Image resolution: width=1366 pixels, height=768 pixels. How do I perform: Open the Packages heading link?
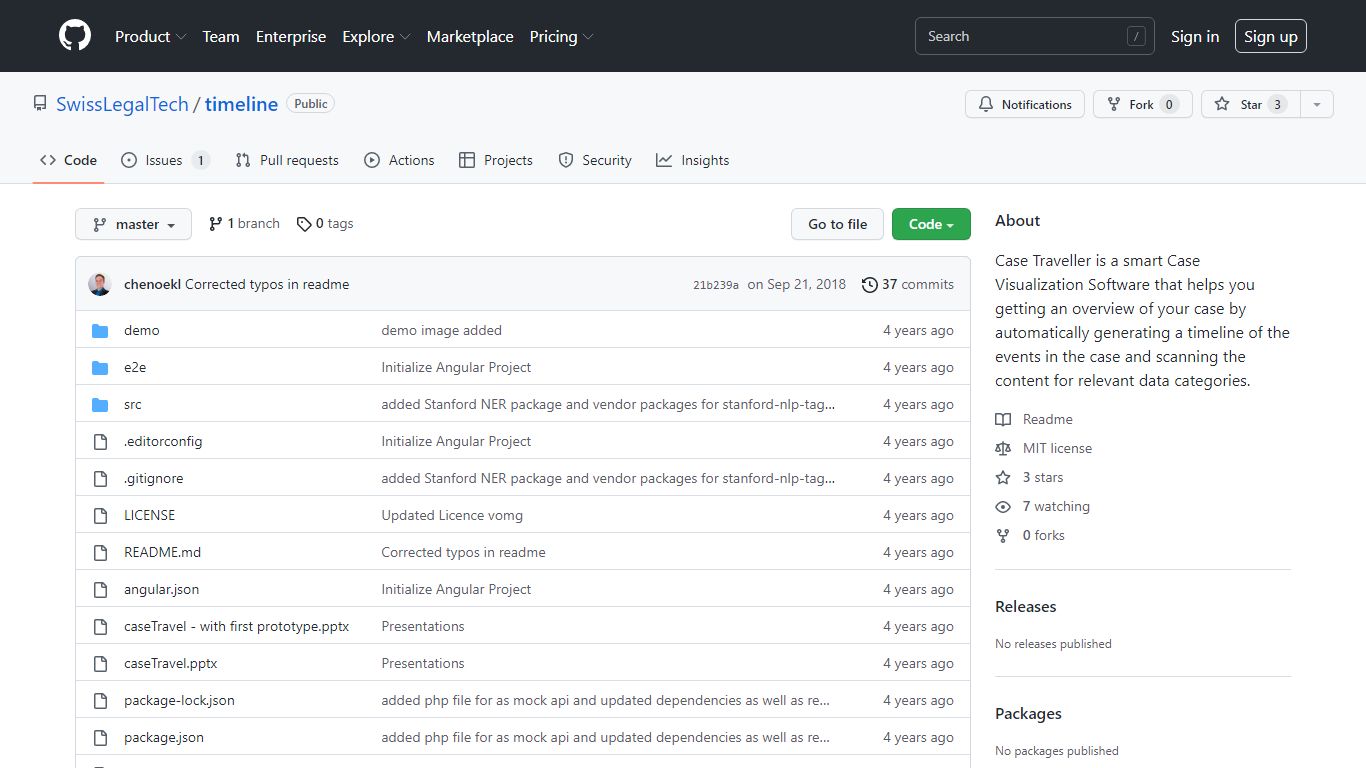point(1028,713)
